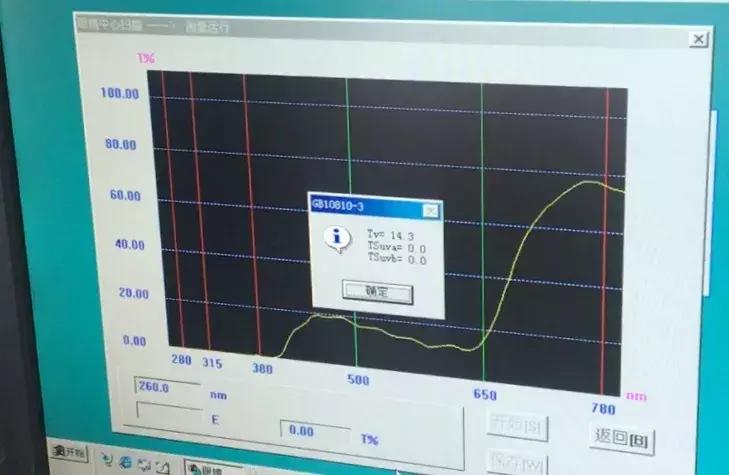Click the T% field showing 0.00
The width and height of the screenshot is (729, 475).
(x=315, y=431)
